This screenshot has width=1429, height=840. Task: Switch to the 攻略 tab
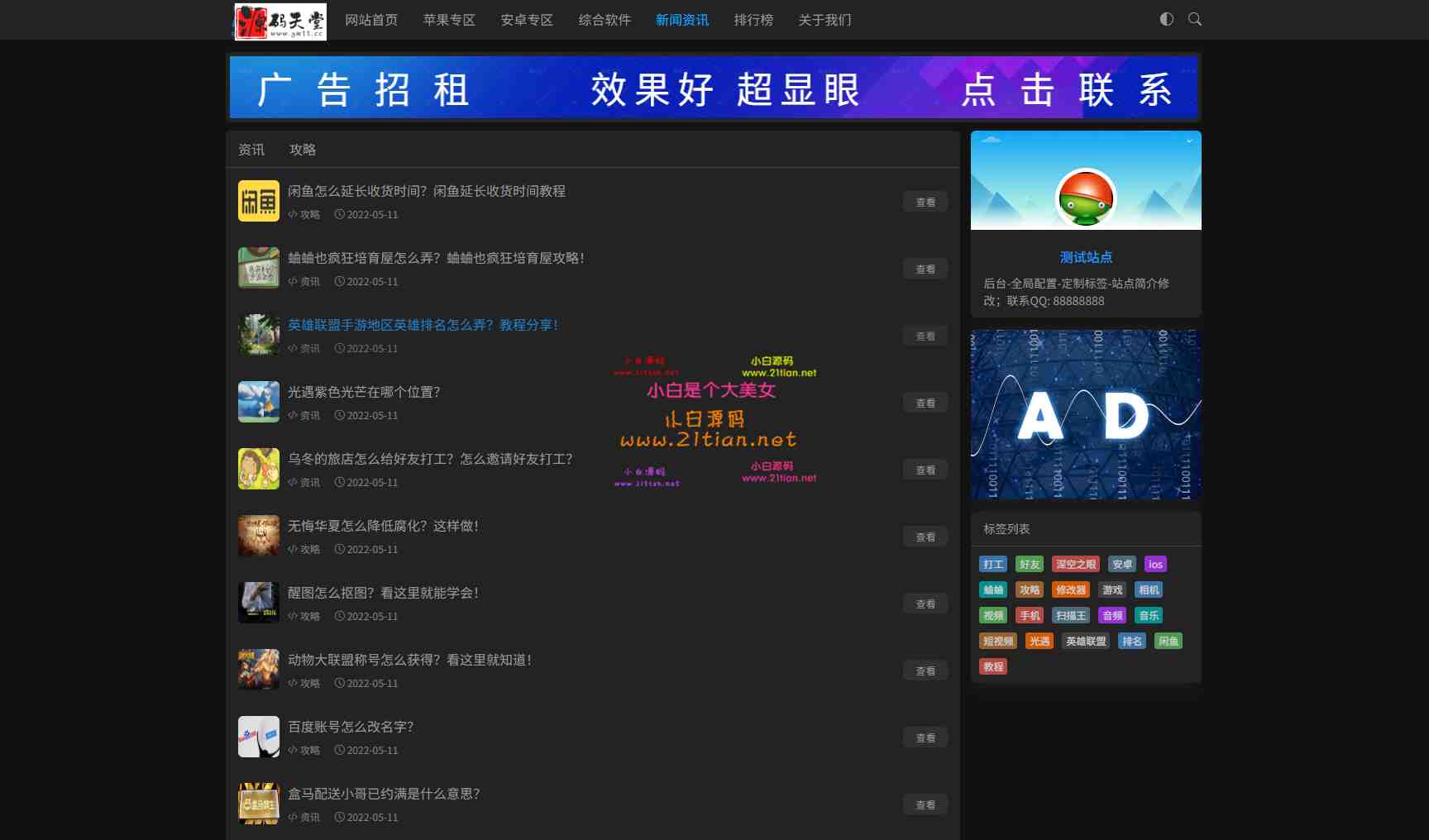pyautogui.click(x=303, y=150)
